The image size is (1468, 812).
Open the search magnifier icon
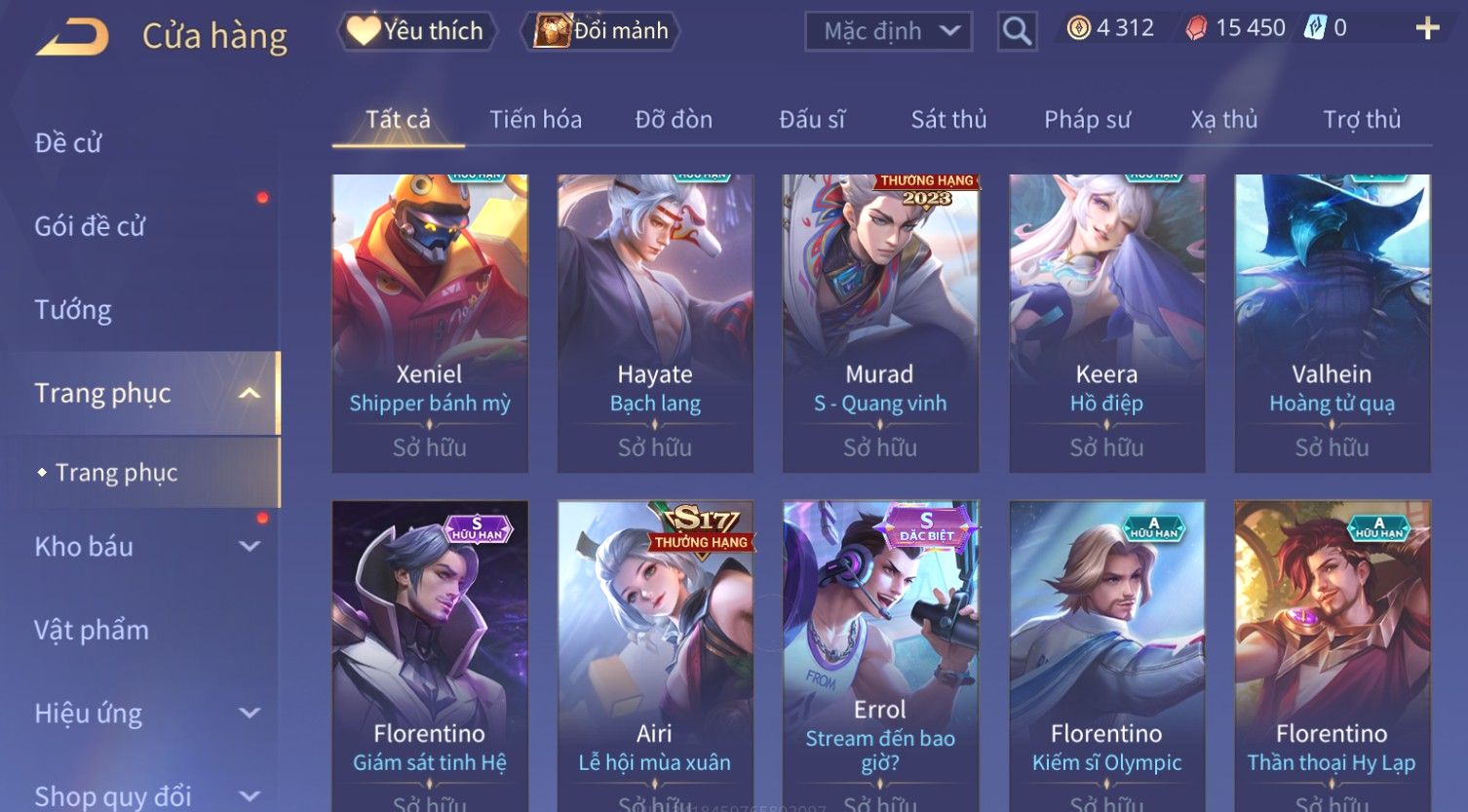click(x=1017, y=31)
